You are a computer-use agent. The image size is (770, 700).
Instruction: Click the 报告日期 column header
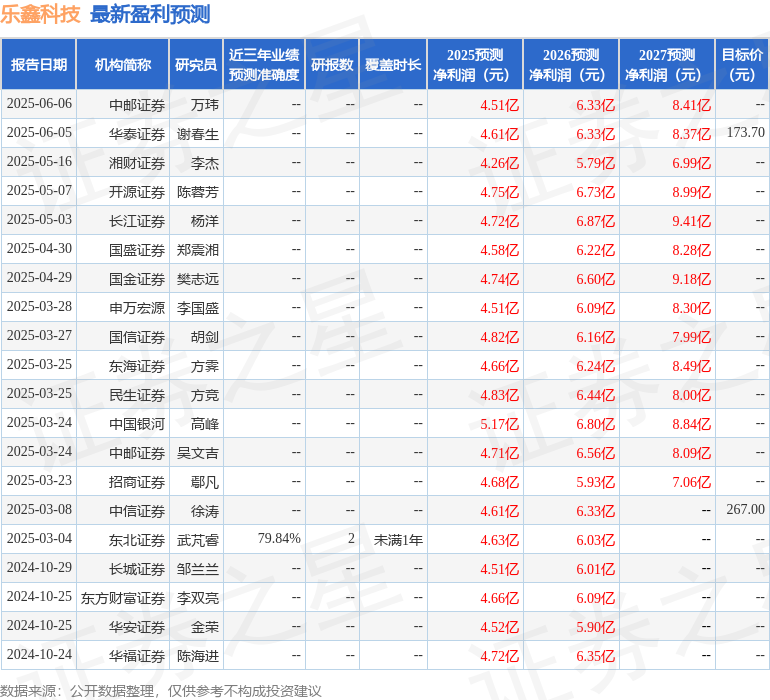(x=39, y=64)
